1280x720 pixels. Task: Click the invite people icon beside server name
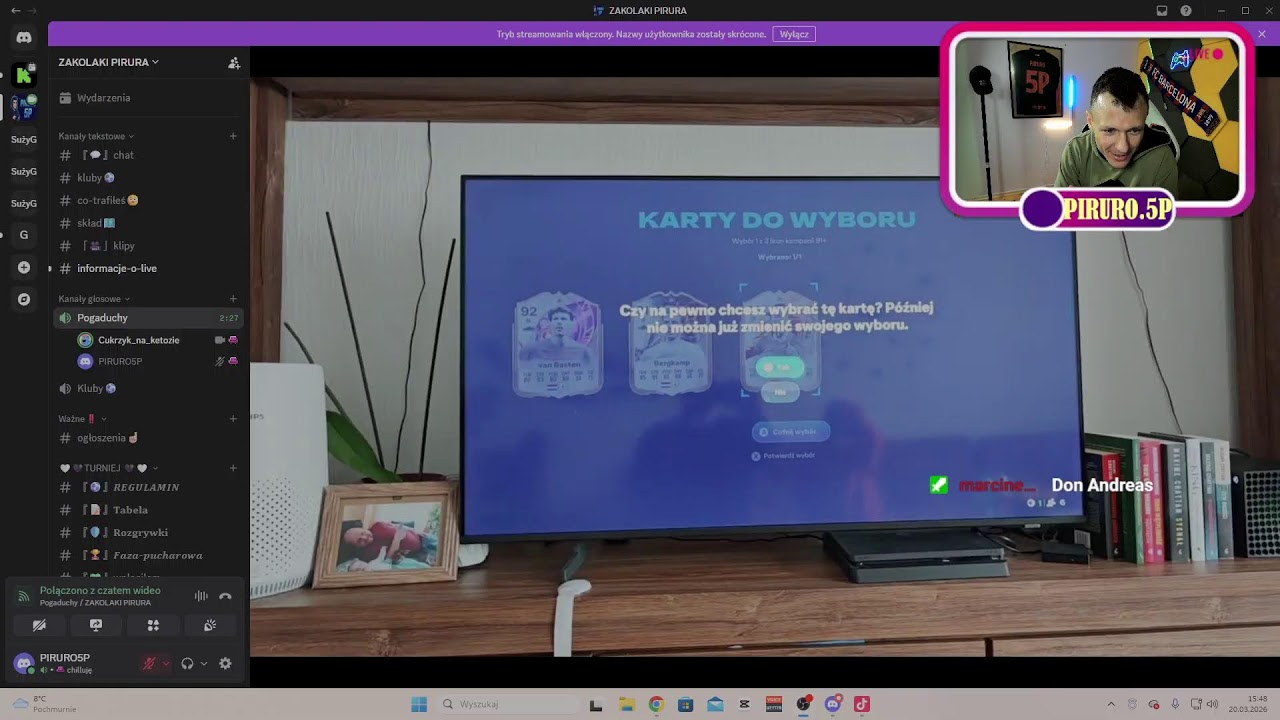coord(234,62)
